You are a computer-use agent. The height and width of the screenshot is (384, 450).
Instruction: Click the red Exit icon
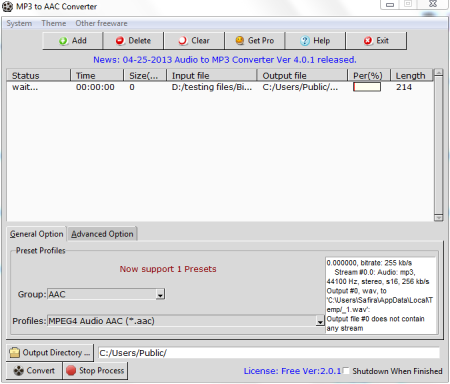coord(368,41)
